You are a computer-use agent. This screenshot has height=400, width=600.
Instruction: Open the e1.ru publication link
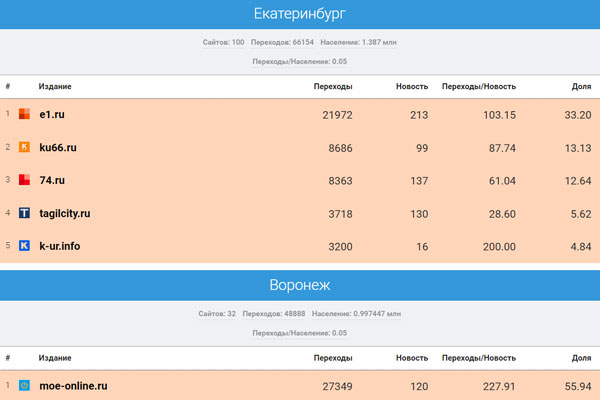point(52,115)
